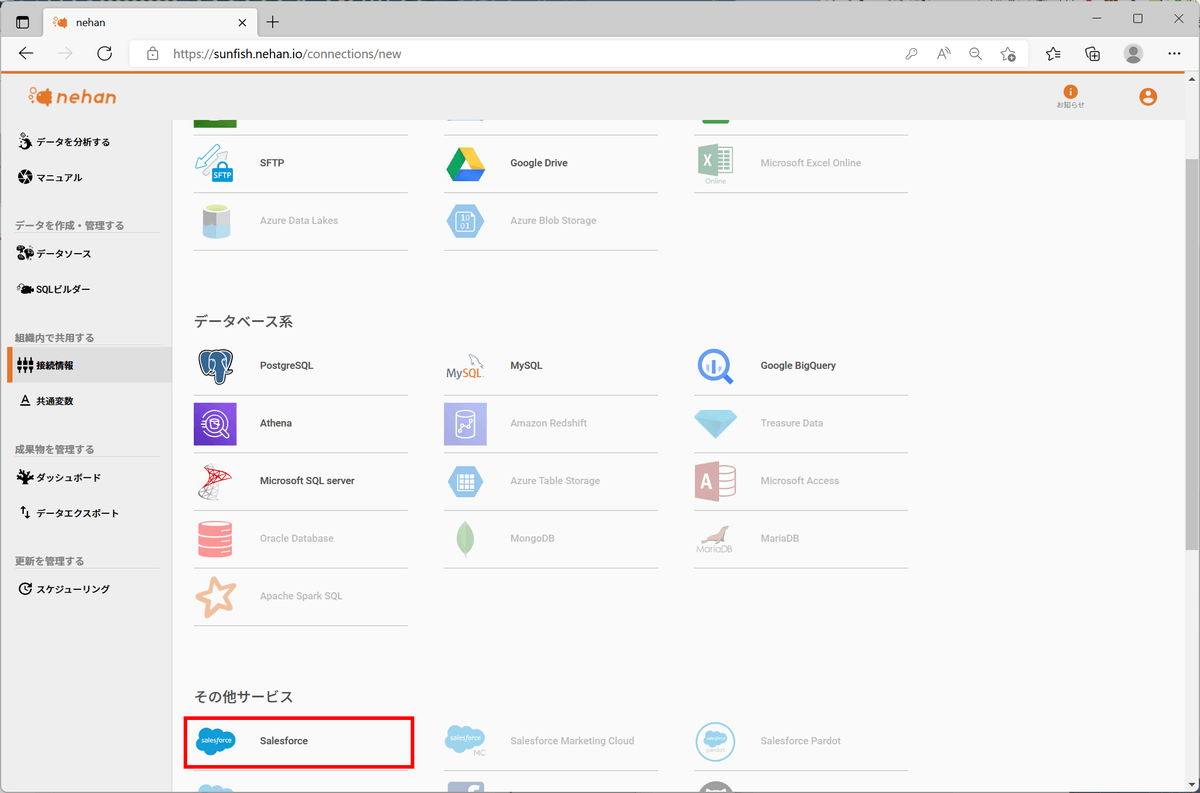Select the Apache Spark SQL star icon

pos(215,597)
